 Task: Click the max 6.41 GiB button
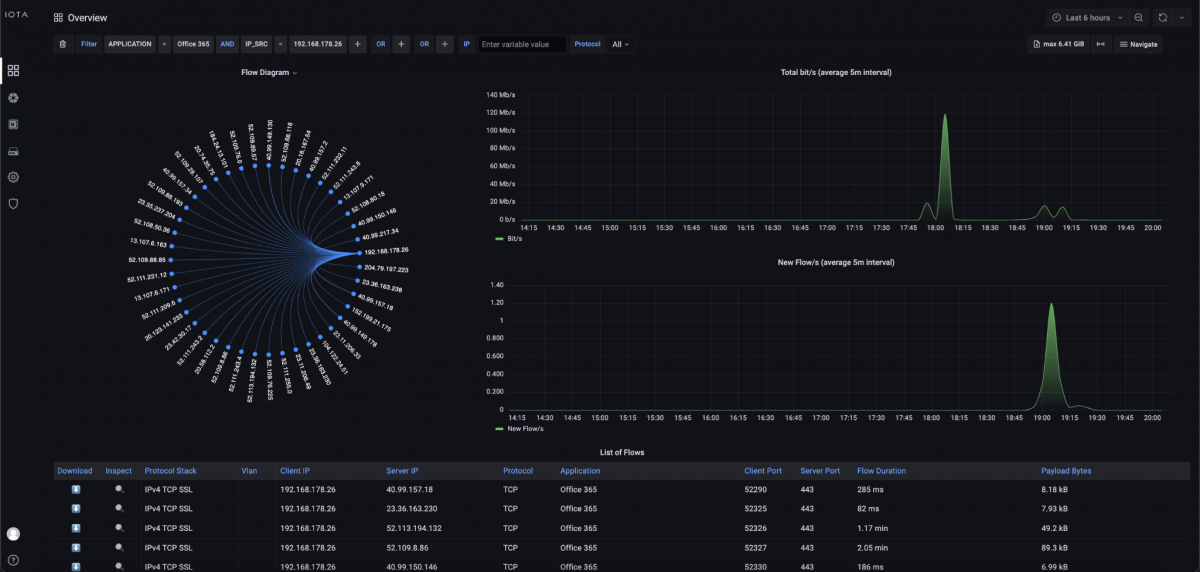pyautogui.click(x=1058, y=44)
